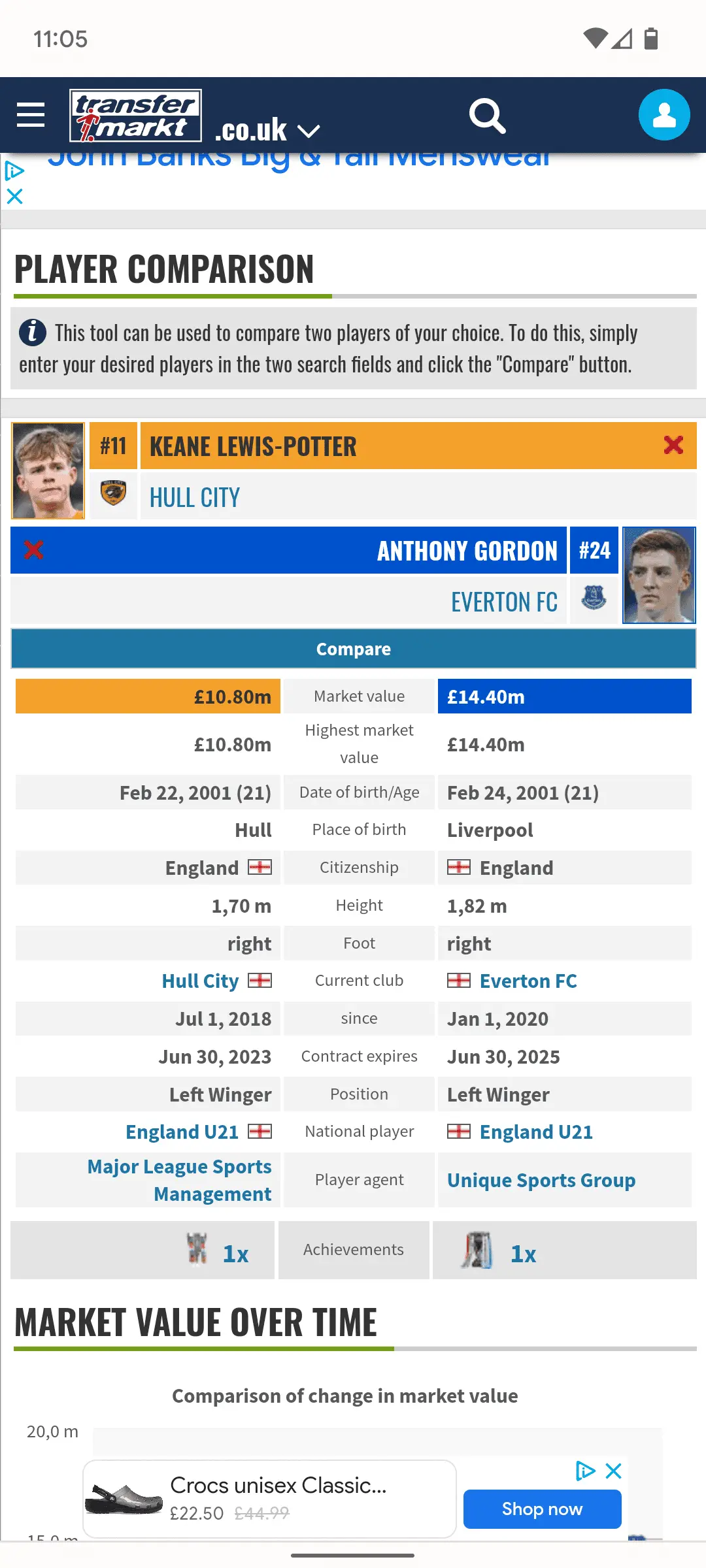Open Major League Sports Management agent link

180,1180
